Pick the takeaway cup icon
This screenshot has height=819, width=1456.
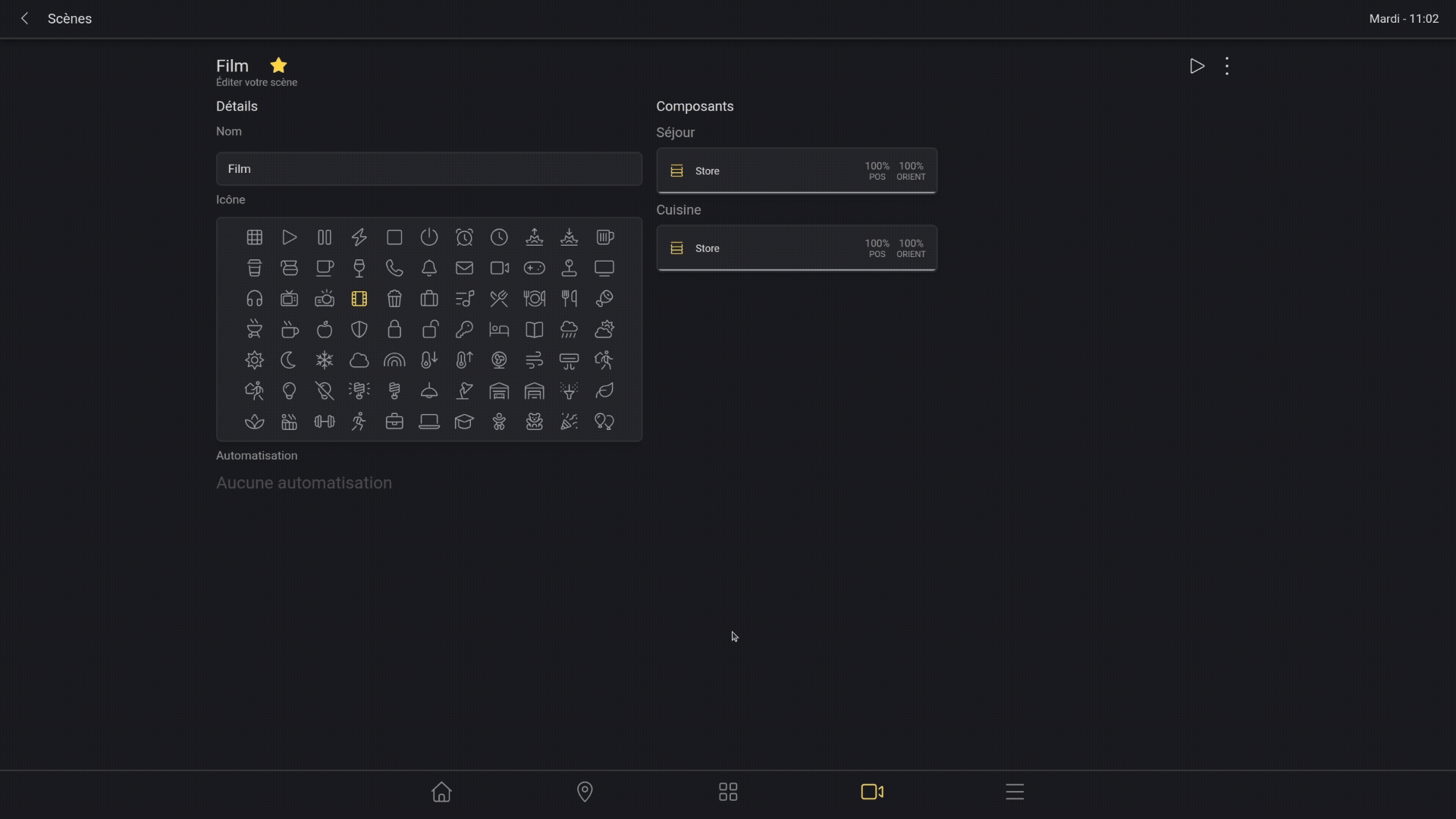point(255,268)
